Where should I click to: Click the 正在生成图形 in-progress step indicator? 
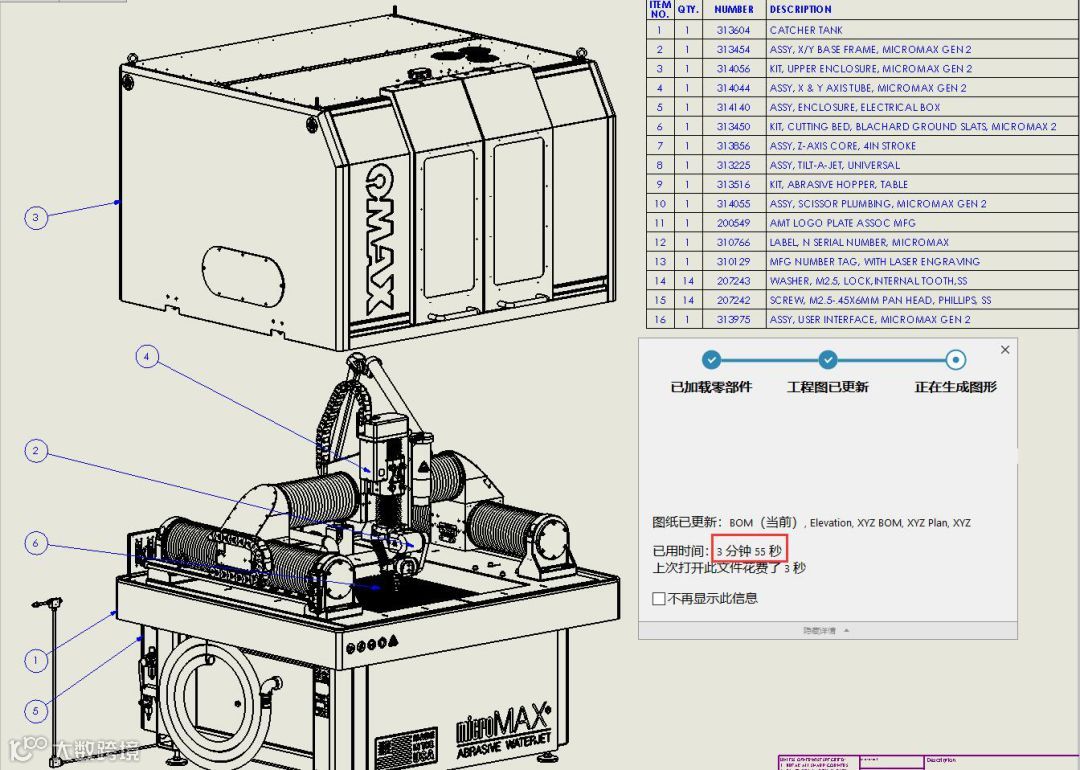click(x=955, y=360)
